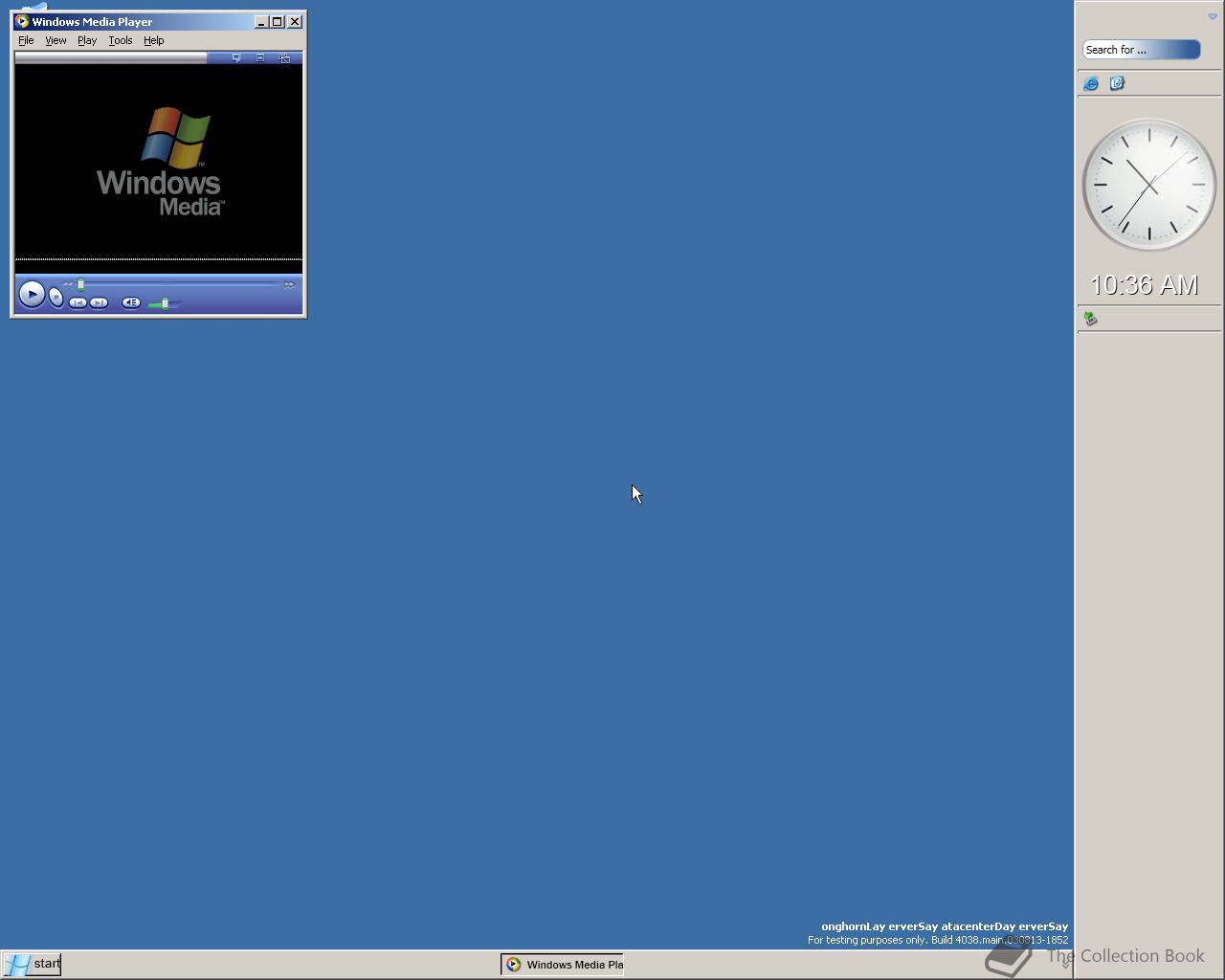This screenshot has height=980, width=1225.
Task: Select Windows Media Player taskbar button
Action: [x=563, y=964]
